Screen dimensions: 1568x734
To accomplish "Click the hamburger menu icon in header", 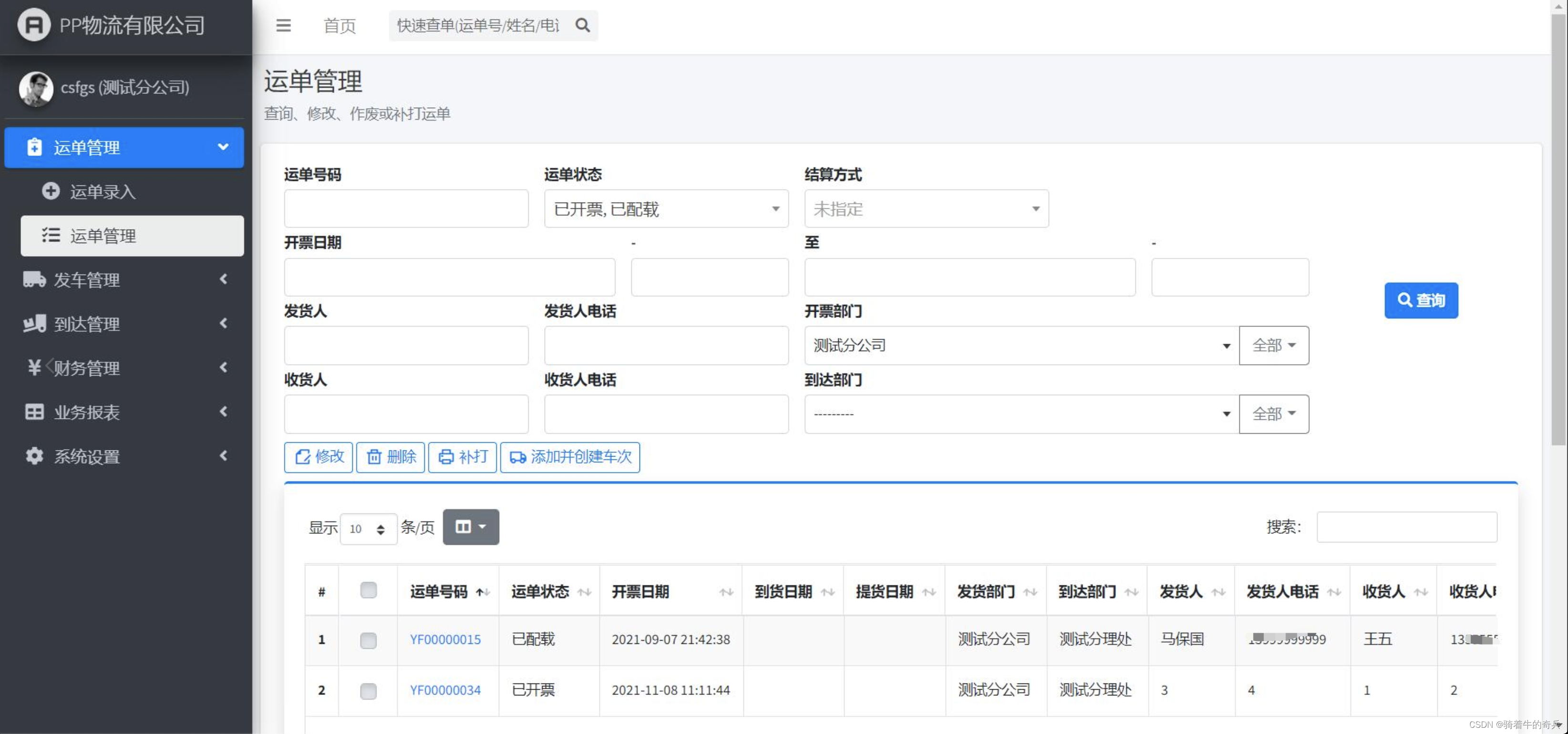I will click(283, 26).
